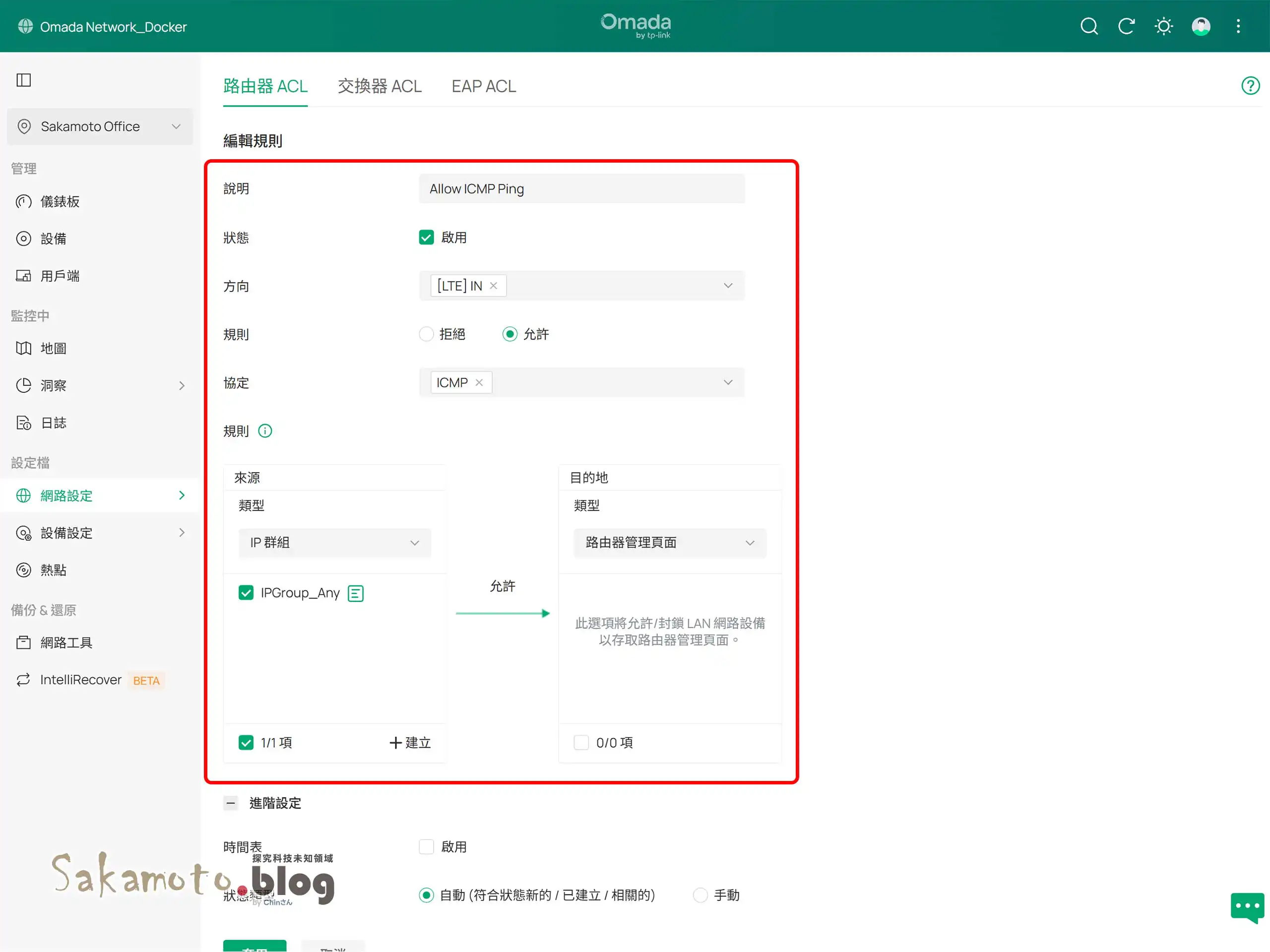Click the search icon in header
Viewport: 1270px width, 952px height.
[1088, 26]
